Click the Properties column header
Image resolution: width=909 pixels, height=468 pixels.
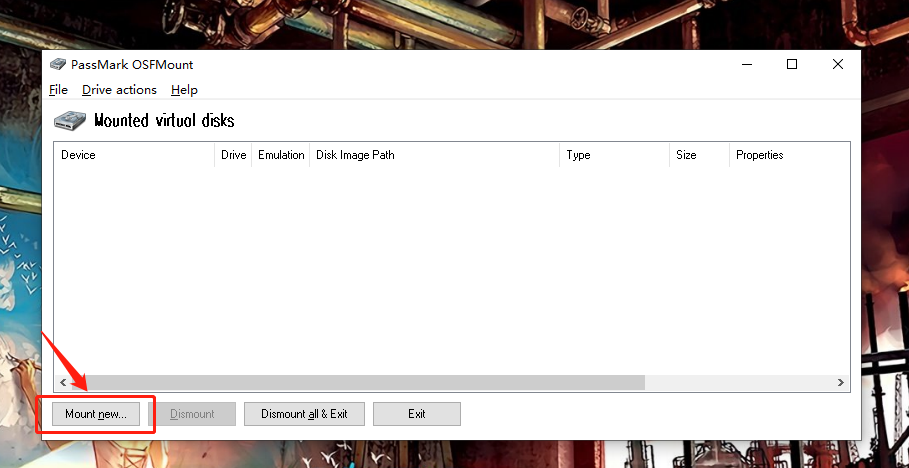tap(790, 155)
